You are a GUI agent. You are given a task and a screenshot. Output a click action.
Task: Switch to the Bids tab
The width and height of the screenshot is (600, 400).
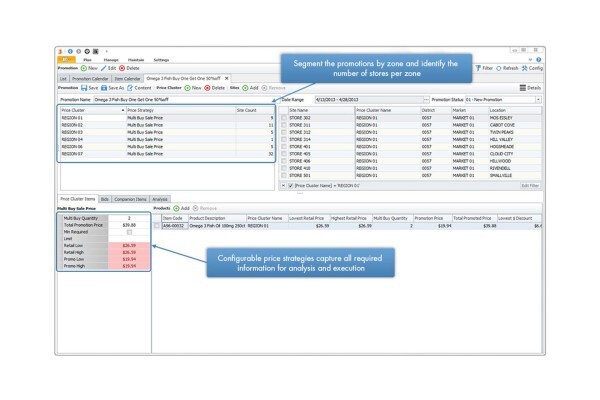[x=104, y=199]
